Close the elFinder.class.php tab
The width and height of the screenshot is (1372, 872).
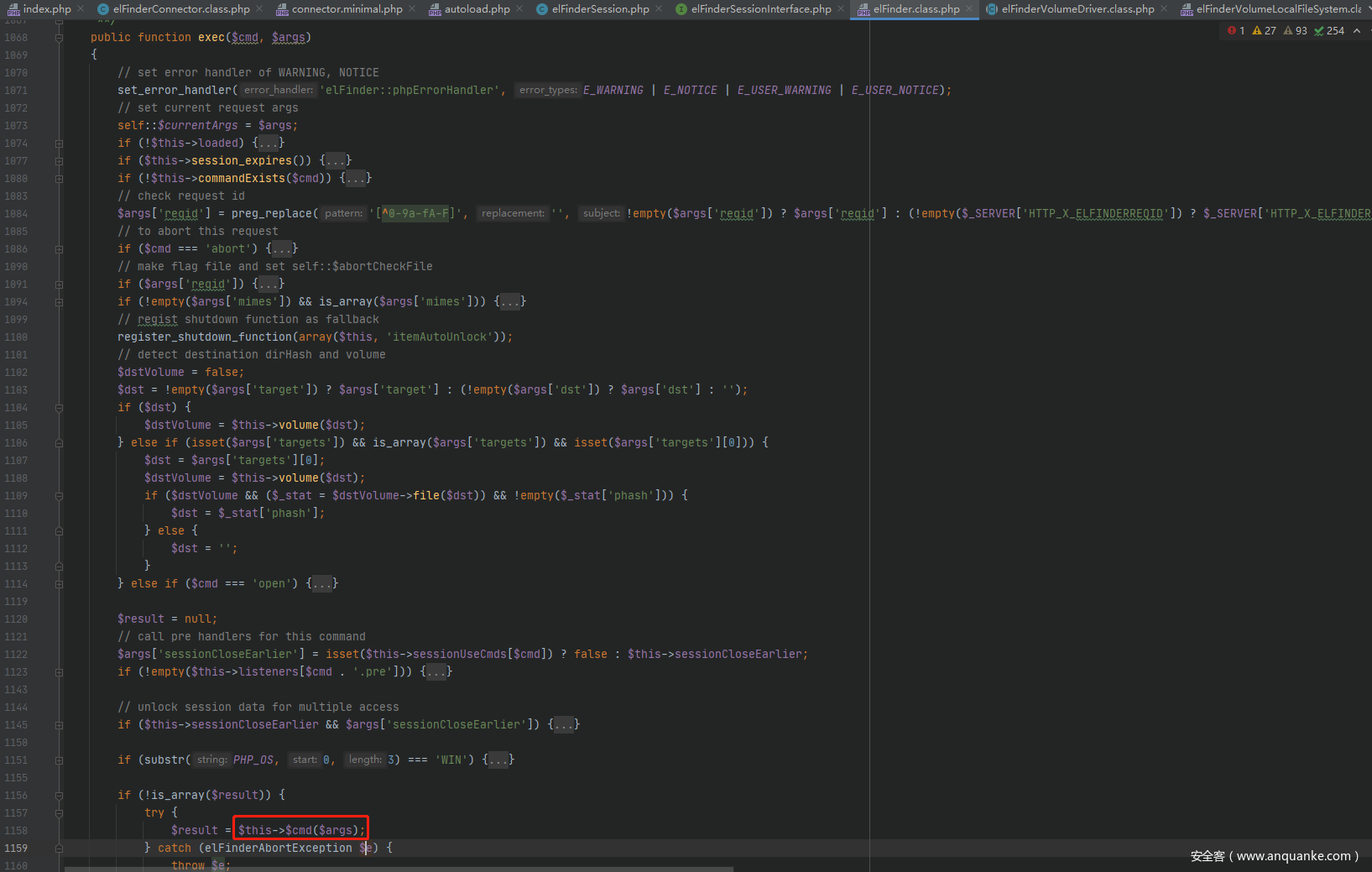(x=970, y=9)
